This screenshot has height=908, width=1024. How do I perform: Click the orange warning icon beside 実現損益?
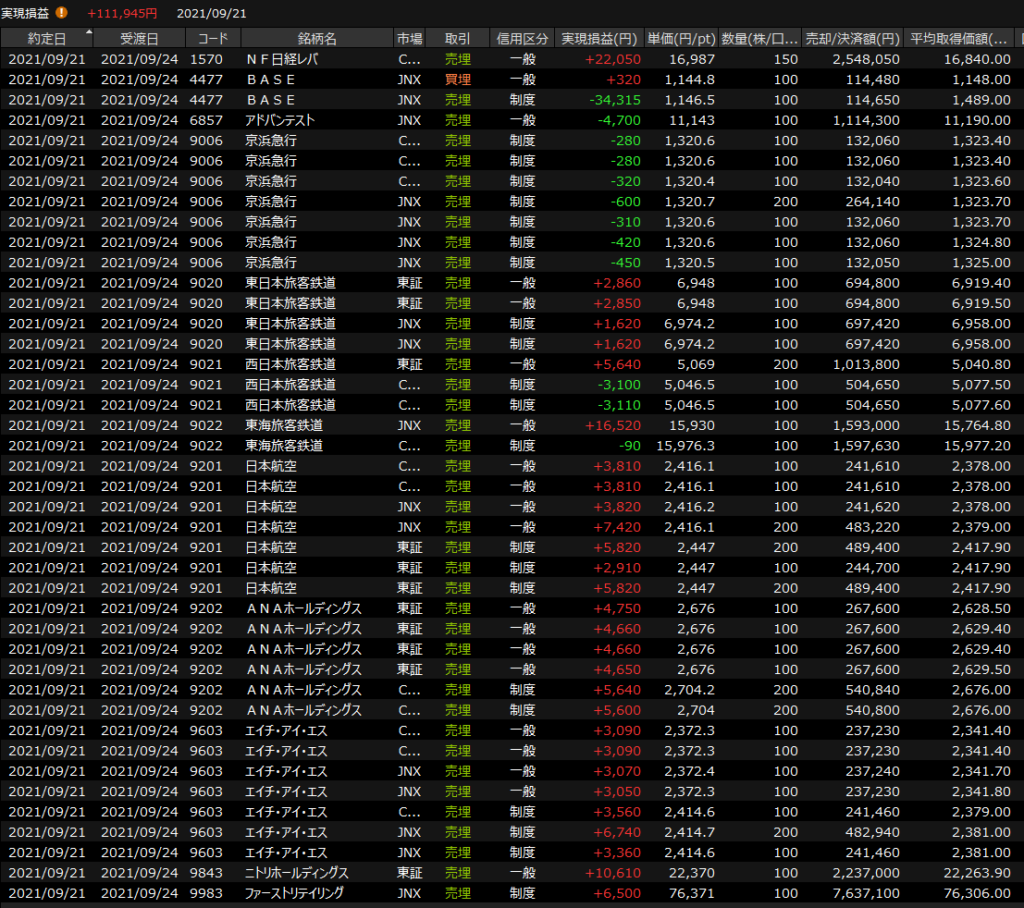[x=61, y=13]
